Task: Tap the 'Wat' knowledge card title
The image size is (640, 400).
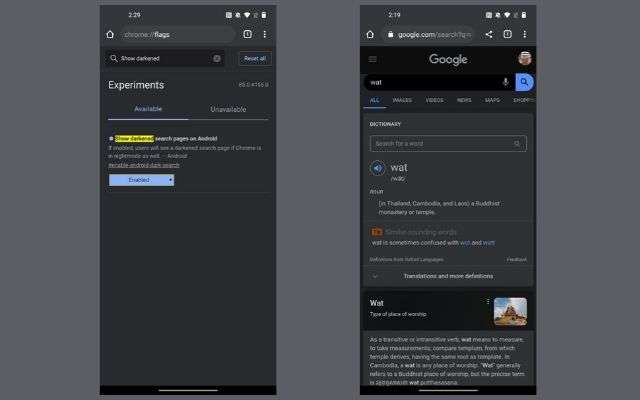Action: [377, 303]
